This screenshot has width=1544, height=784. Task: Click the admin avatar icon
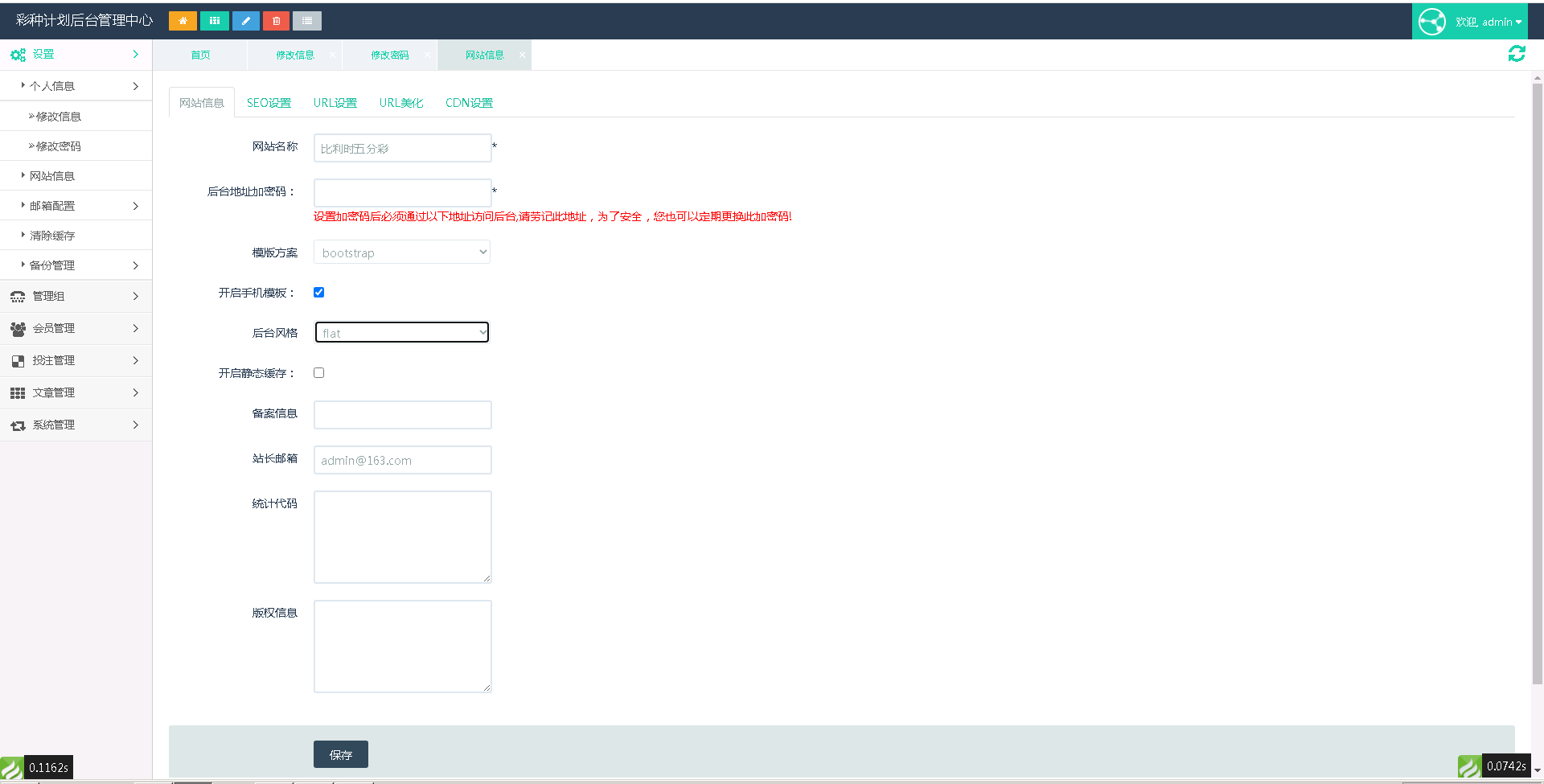pyautogui.click(x=1431, y=22)
